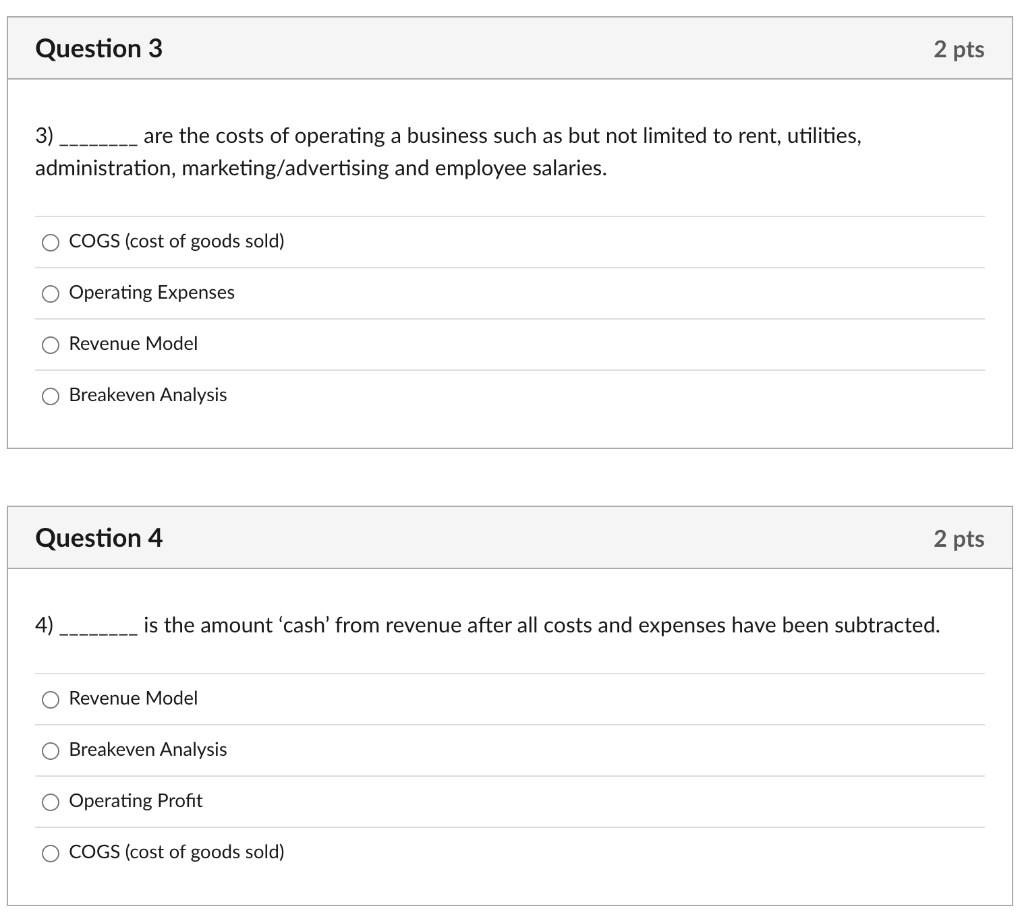Click the Operating Expenses answer label text

pyautogui.click(x=152, y=293)
